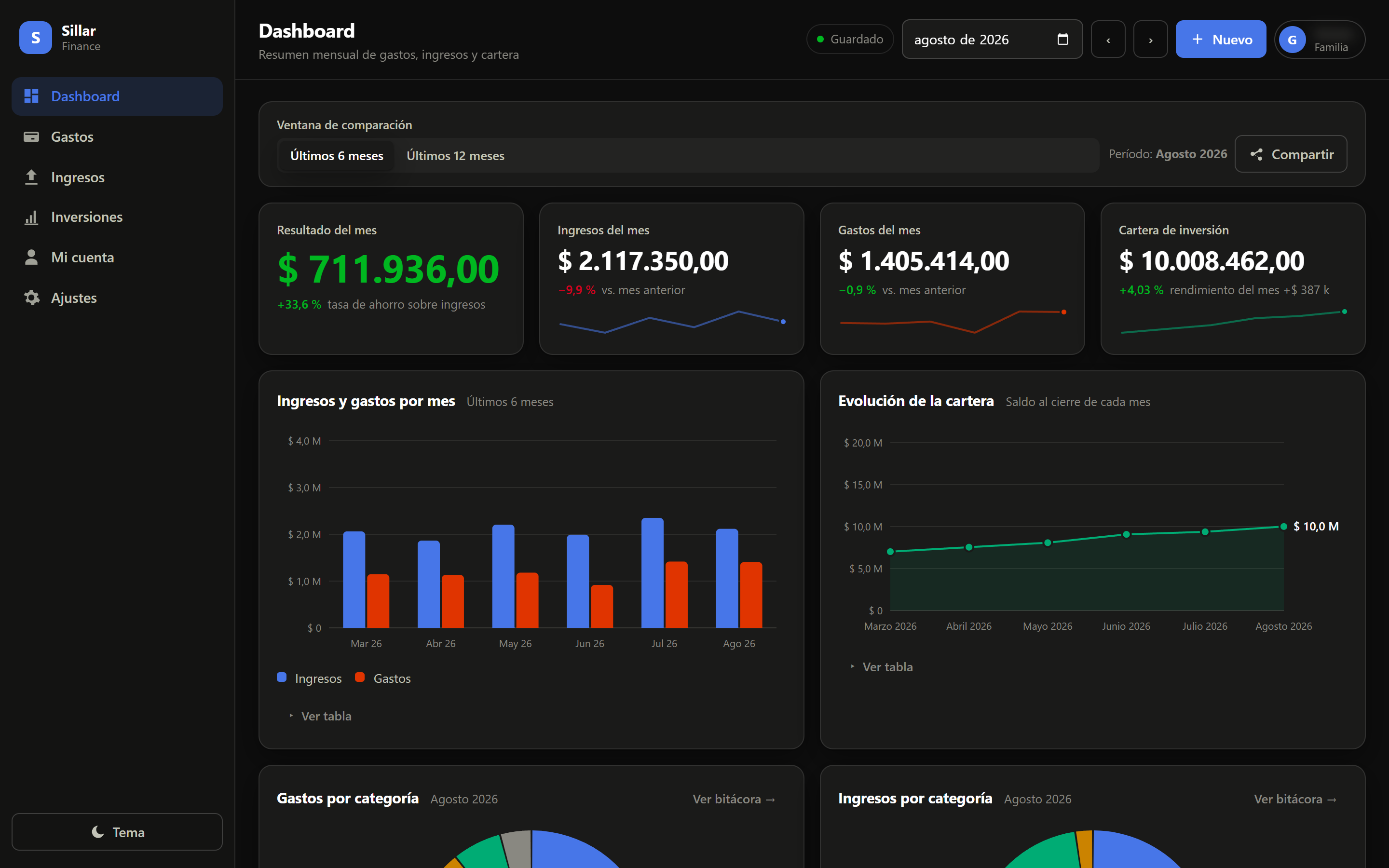Click the Ago 26 blue Ingresos bar
Image resolution: width=1389 pixels, height=868 pixels.
(x=727, y=578)
